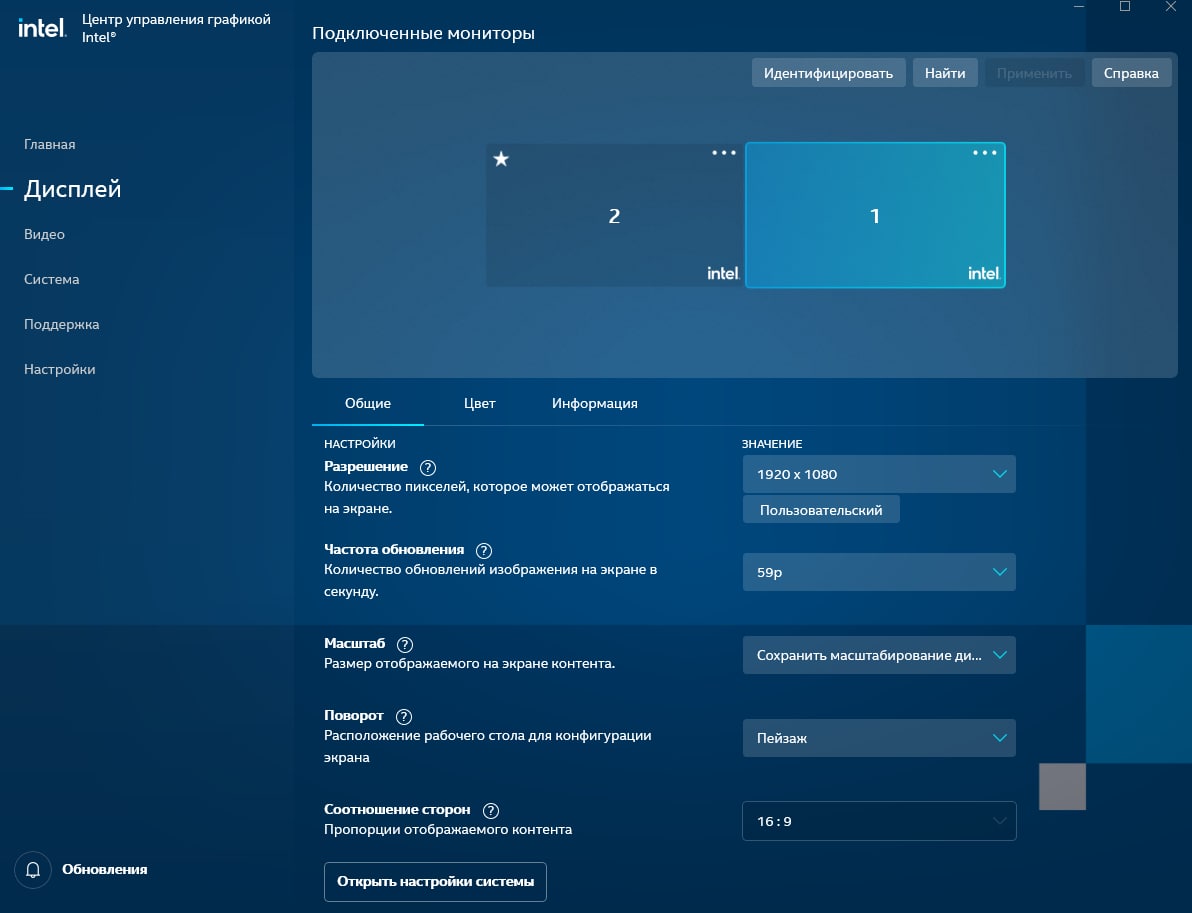Show help for Частота обновления
Viewport: 1192px width, 913px height.
pyautogui.click(x=483, y=550)
